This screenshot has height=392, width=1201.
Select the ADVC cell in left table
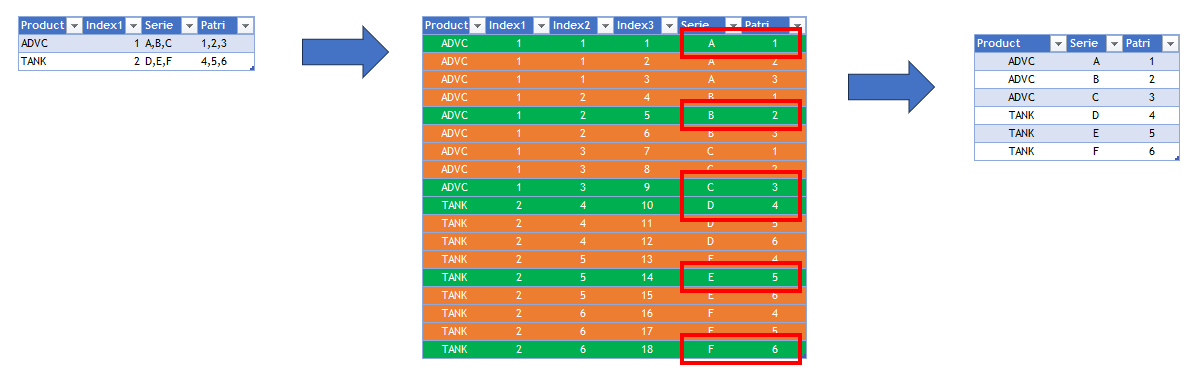coord(51,44)
